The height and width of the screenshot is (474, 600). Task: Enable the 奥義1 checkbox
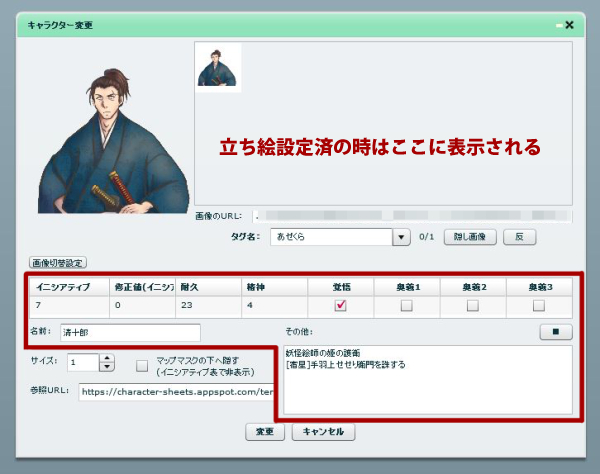point(406,305)
